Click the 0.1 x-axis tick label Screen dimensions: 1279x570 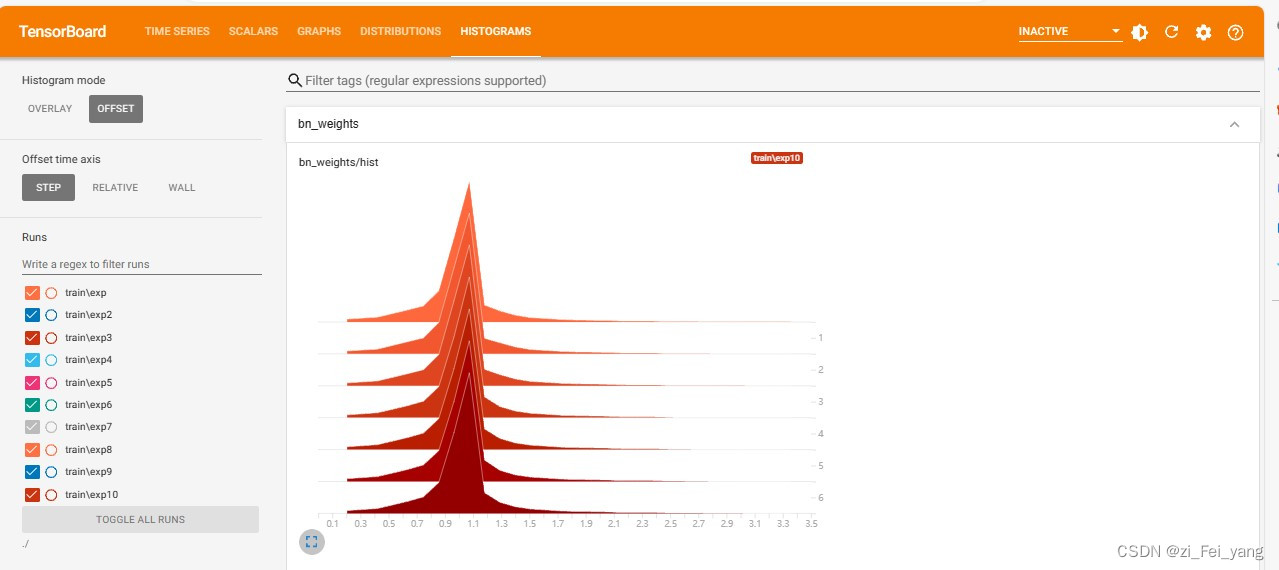point(332,523)
